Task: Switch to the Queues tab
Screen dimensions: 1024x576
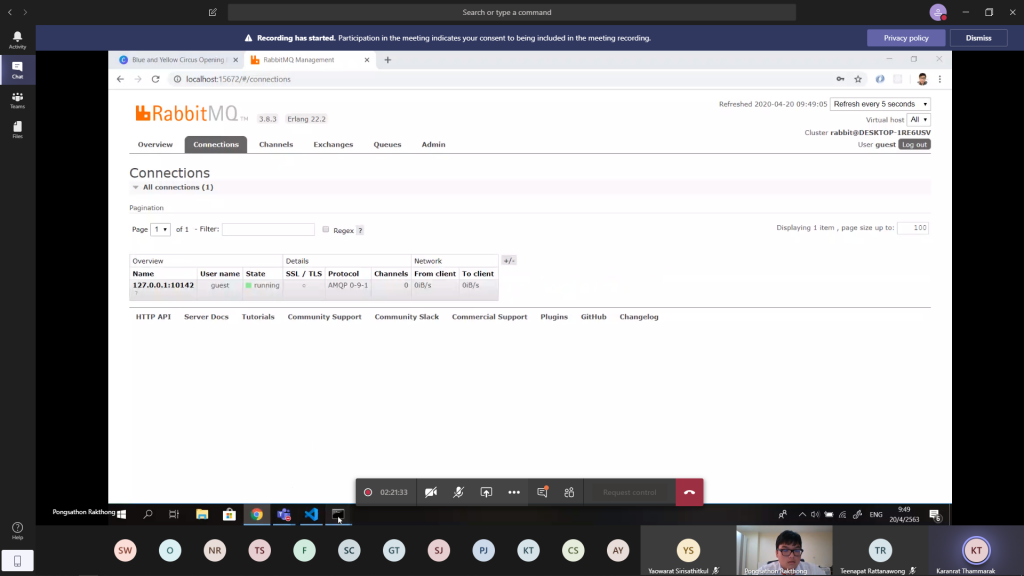Action: 387,145
